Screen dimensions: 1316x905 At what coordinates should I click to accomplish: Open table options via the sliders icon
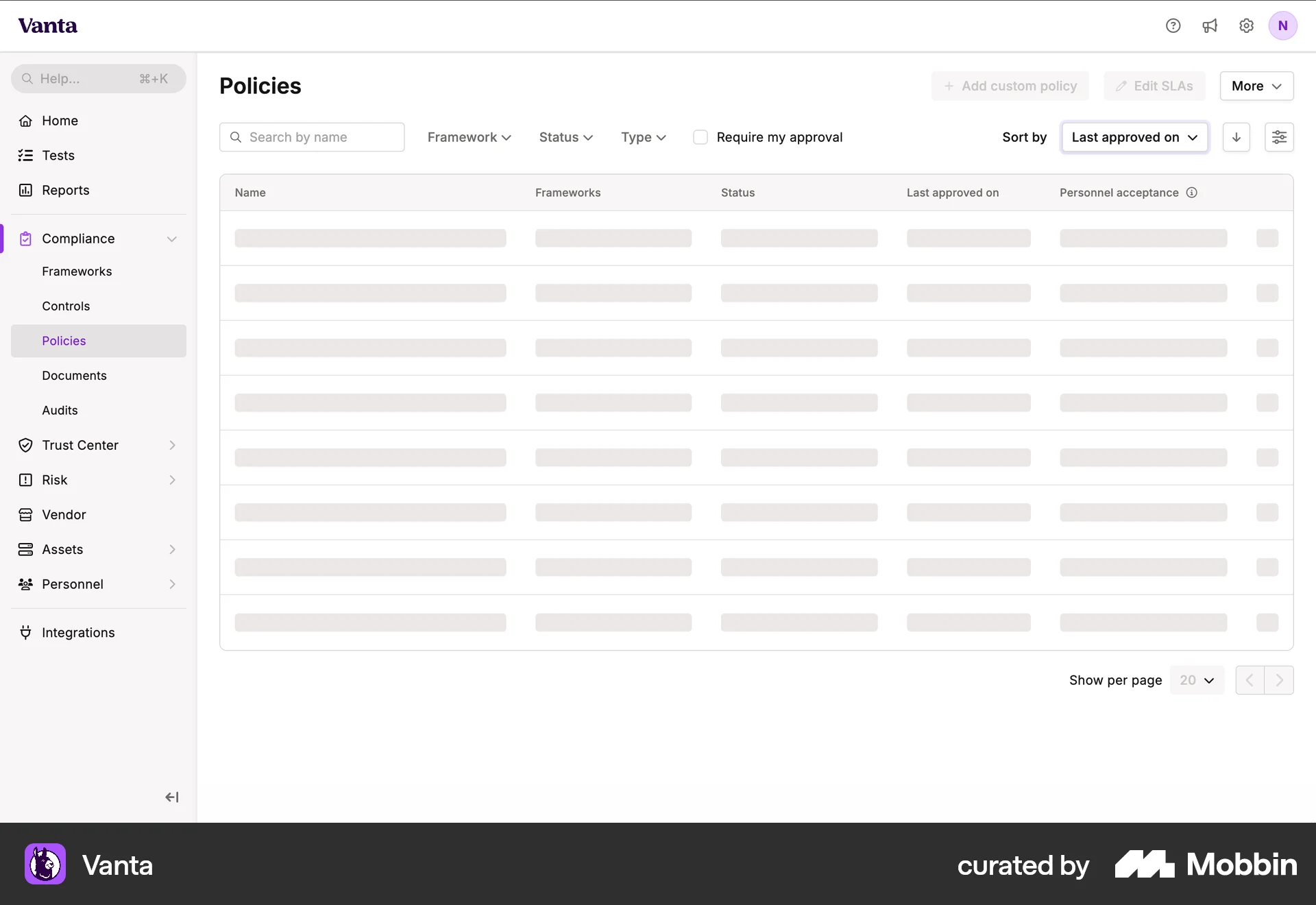tap(1280, 137)
